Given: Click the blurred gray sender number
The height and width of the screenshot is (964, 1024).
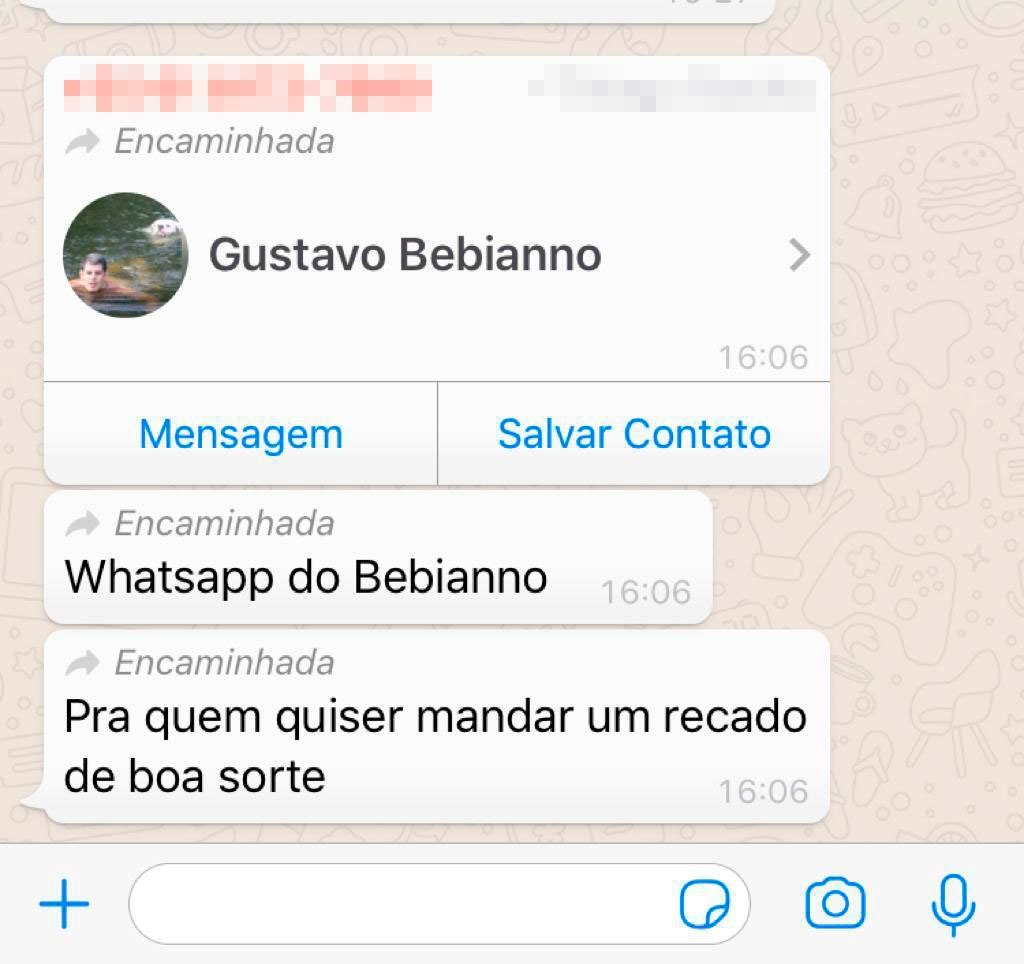Looking at the screenshot, I should [672, 88].
